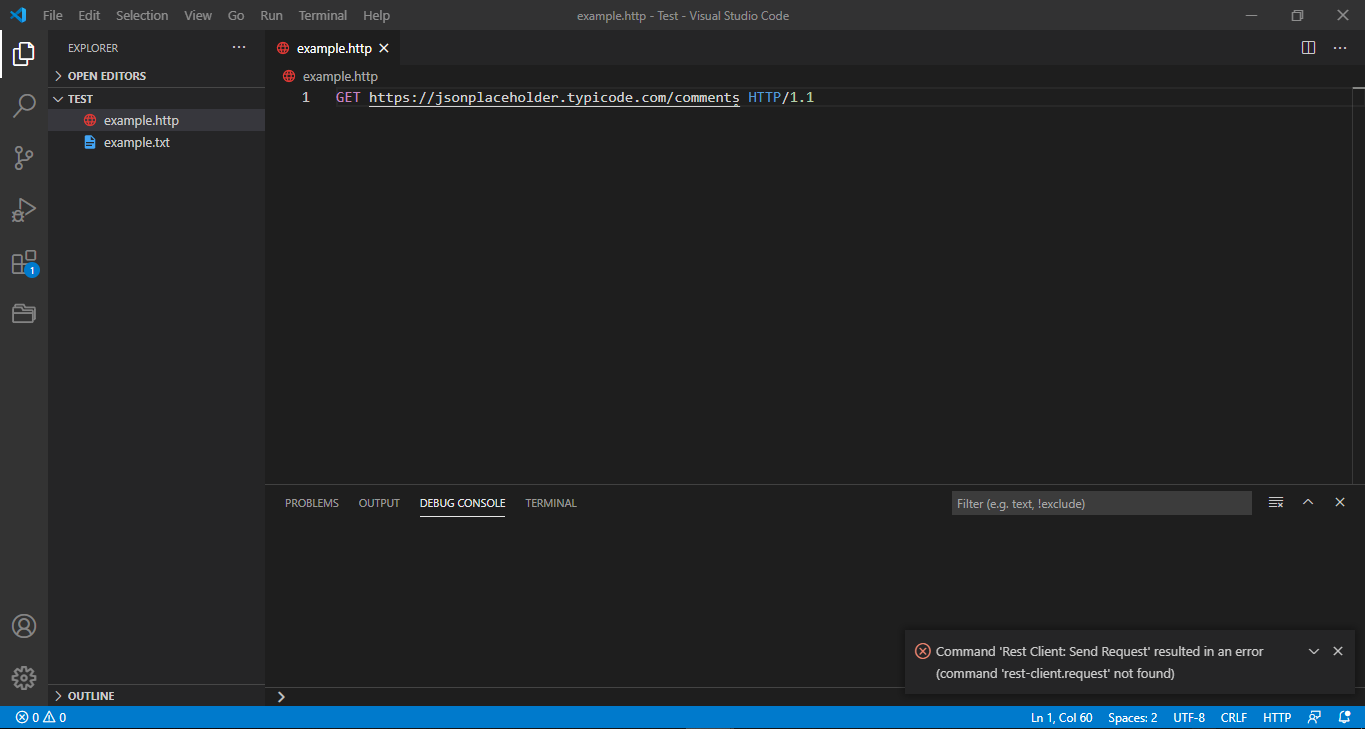Change the HTTP language mode

[1277, 717]
